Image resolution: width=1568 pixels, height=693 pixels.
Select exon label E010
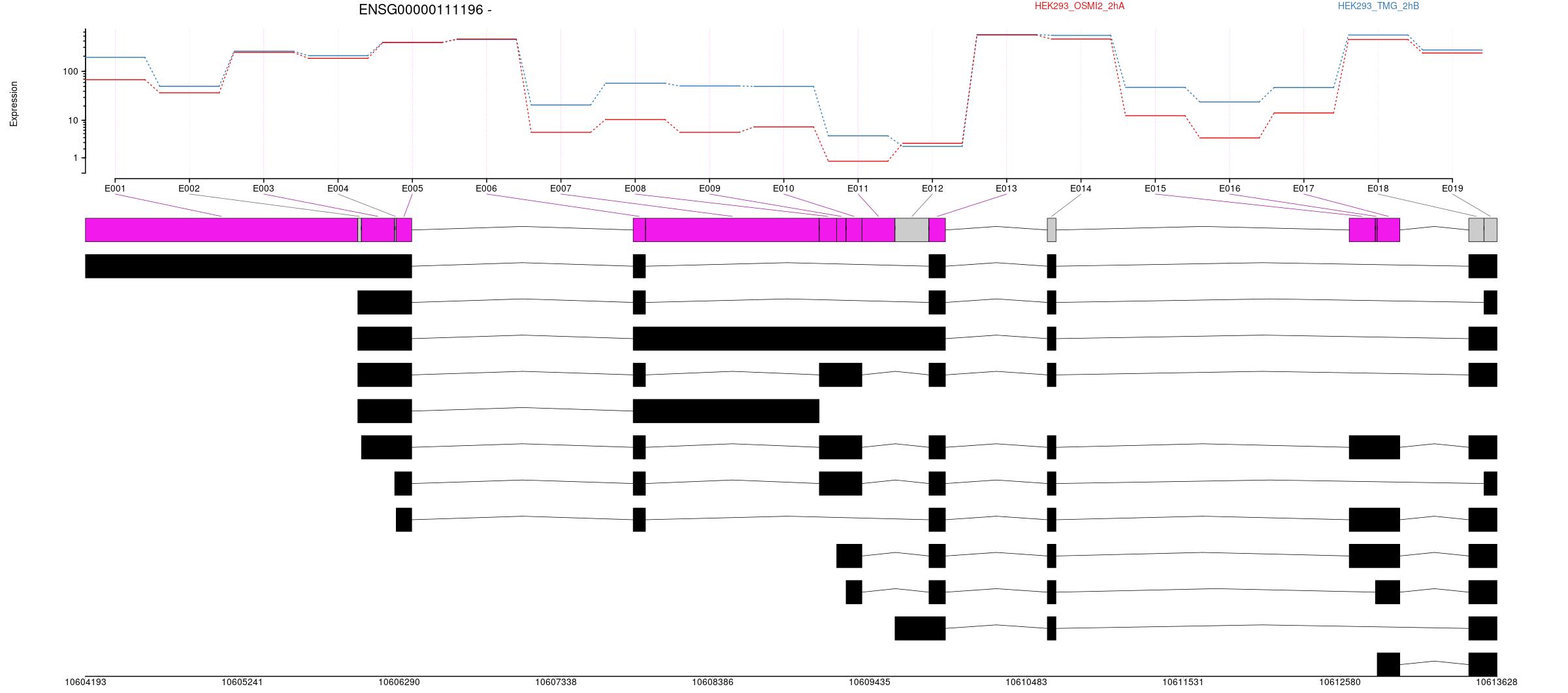(x=783, y=188)
